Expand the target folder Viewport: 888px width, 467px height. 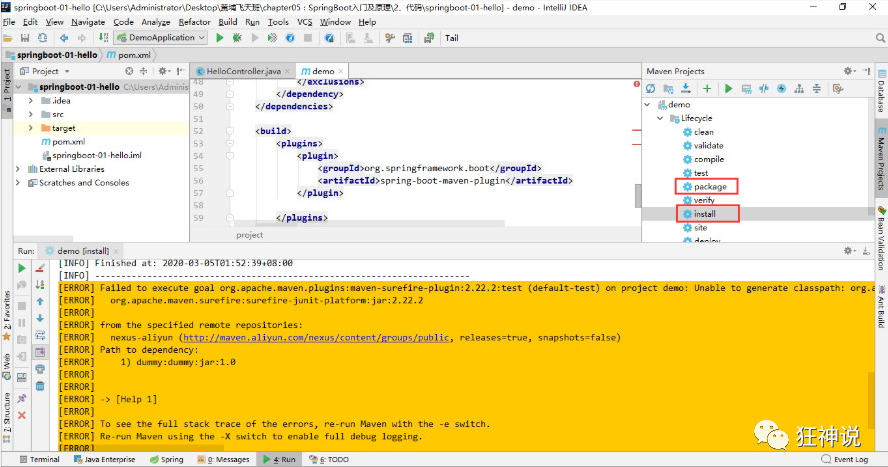31,128
